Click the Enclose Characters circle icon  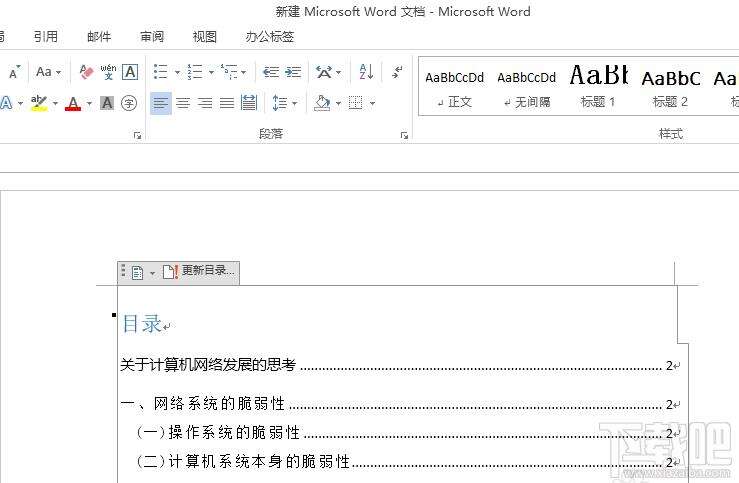click(x=129, y=103)
